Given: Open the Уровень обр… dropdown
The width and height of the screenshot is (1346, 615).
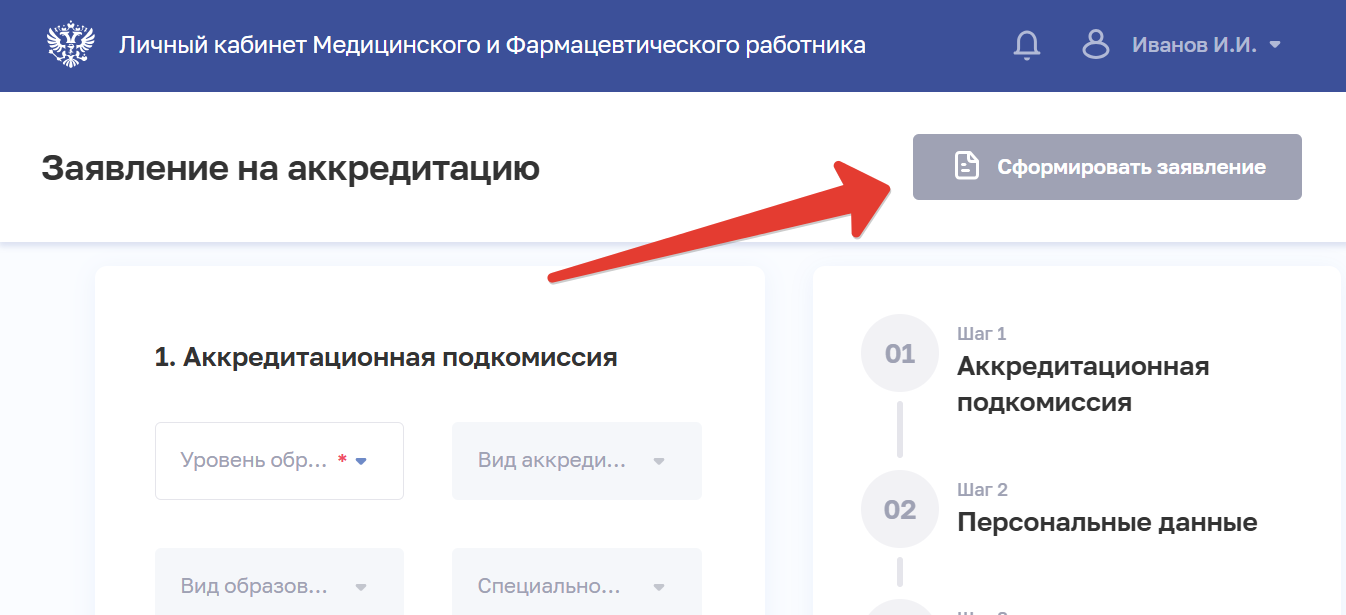Looking at the screenshot, I should coord(279,461).
